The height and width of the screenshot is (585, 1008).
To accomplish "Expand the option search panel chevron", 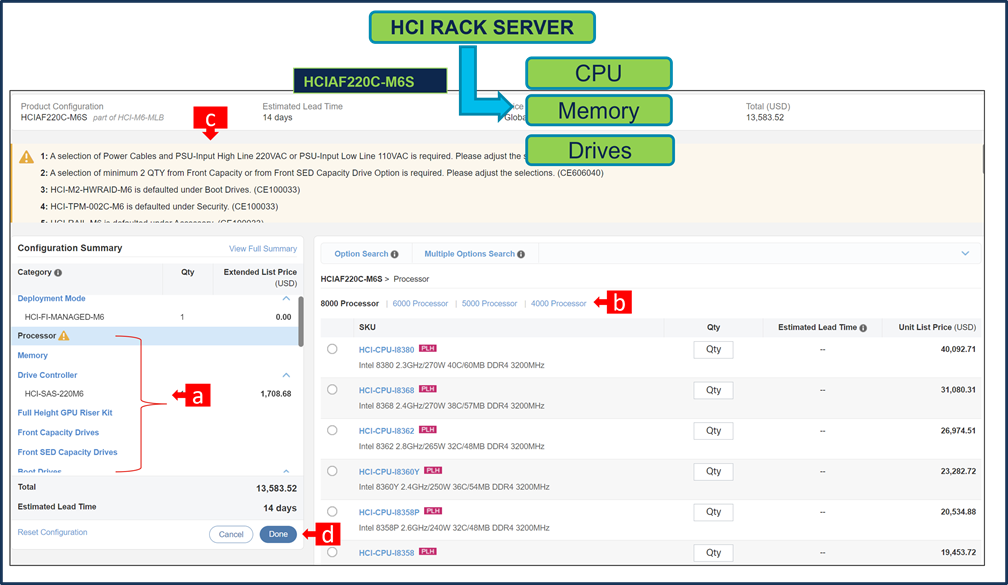I will click(x=965, y=253).
